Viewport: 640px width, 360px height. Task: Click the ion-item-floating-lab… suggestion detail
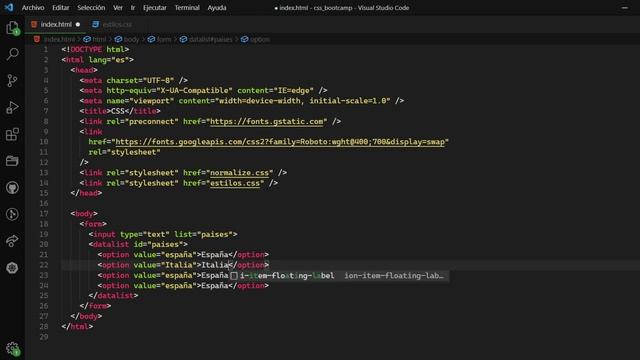click(393, 276)
